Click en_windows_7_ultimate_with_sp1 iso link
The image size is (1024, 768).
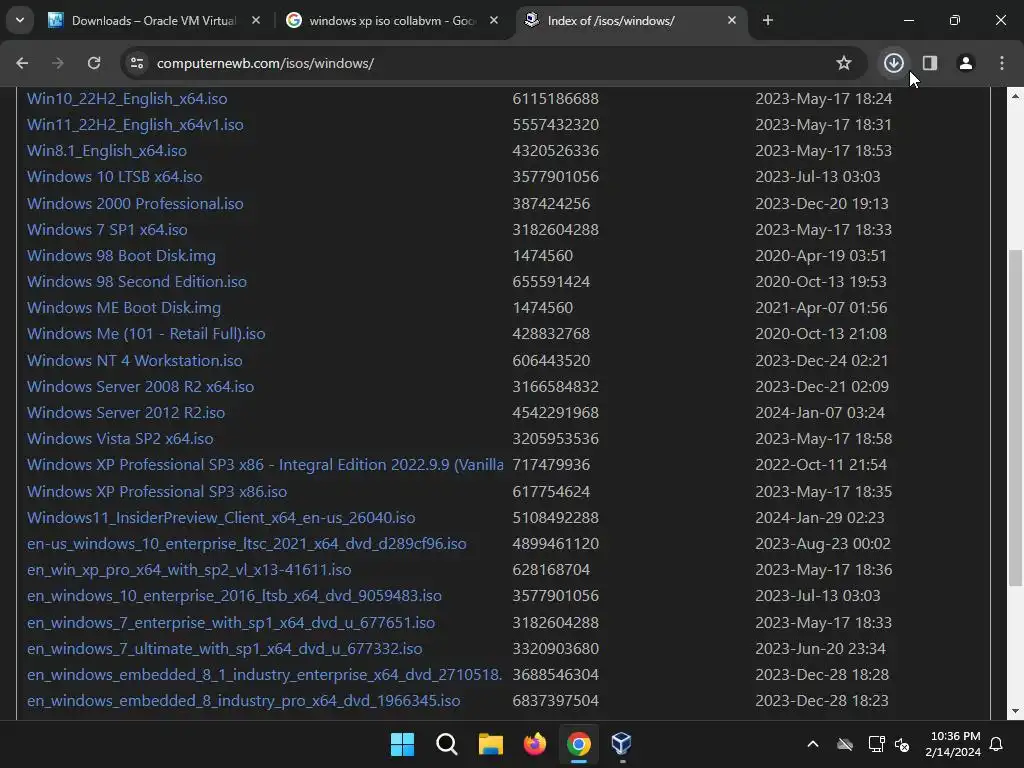click(225, 649)
